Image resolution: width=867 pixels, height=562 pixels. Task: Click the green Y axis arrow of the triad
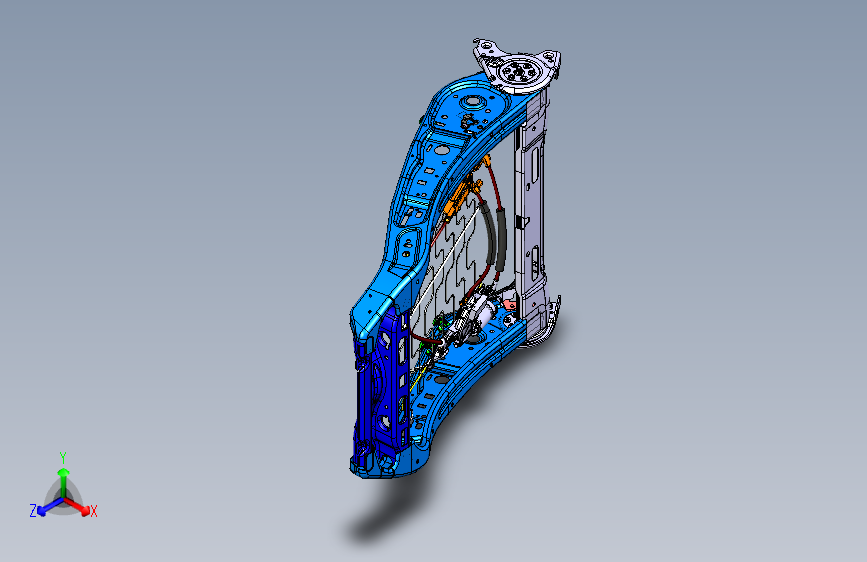point(64,482)
